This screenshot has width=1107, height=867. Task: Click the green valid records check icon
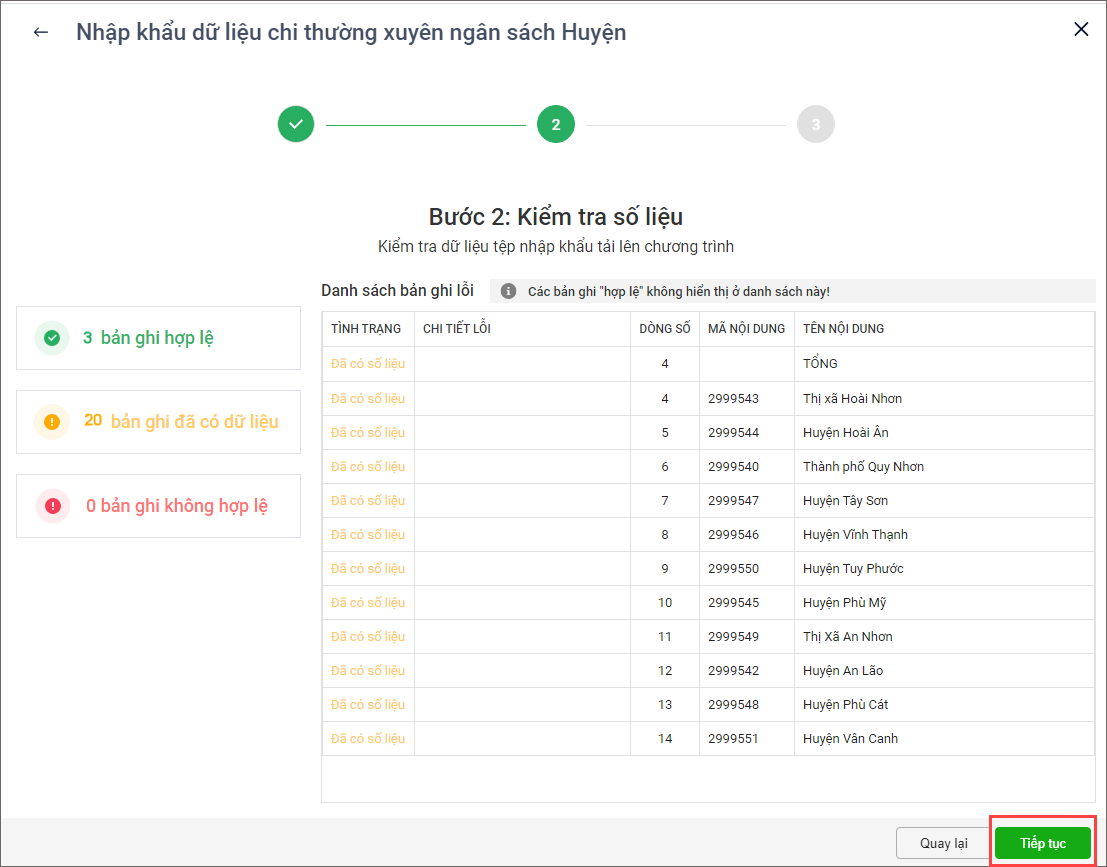[52, 338]
